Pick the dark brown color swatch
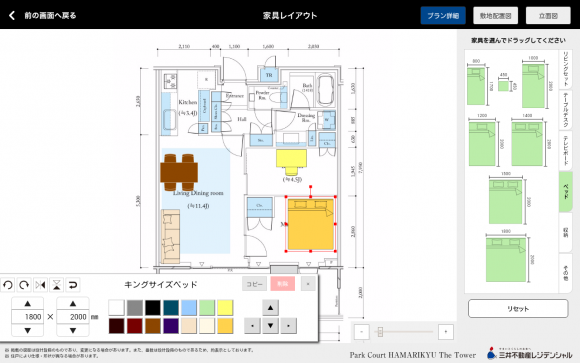 coord(117,326)
